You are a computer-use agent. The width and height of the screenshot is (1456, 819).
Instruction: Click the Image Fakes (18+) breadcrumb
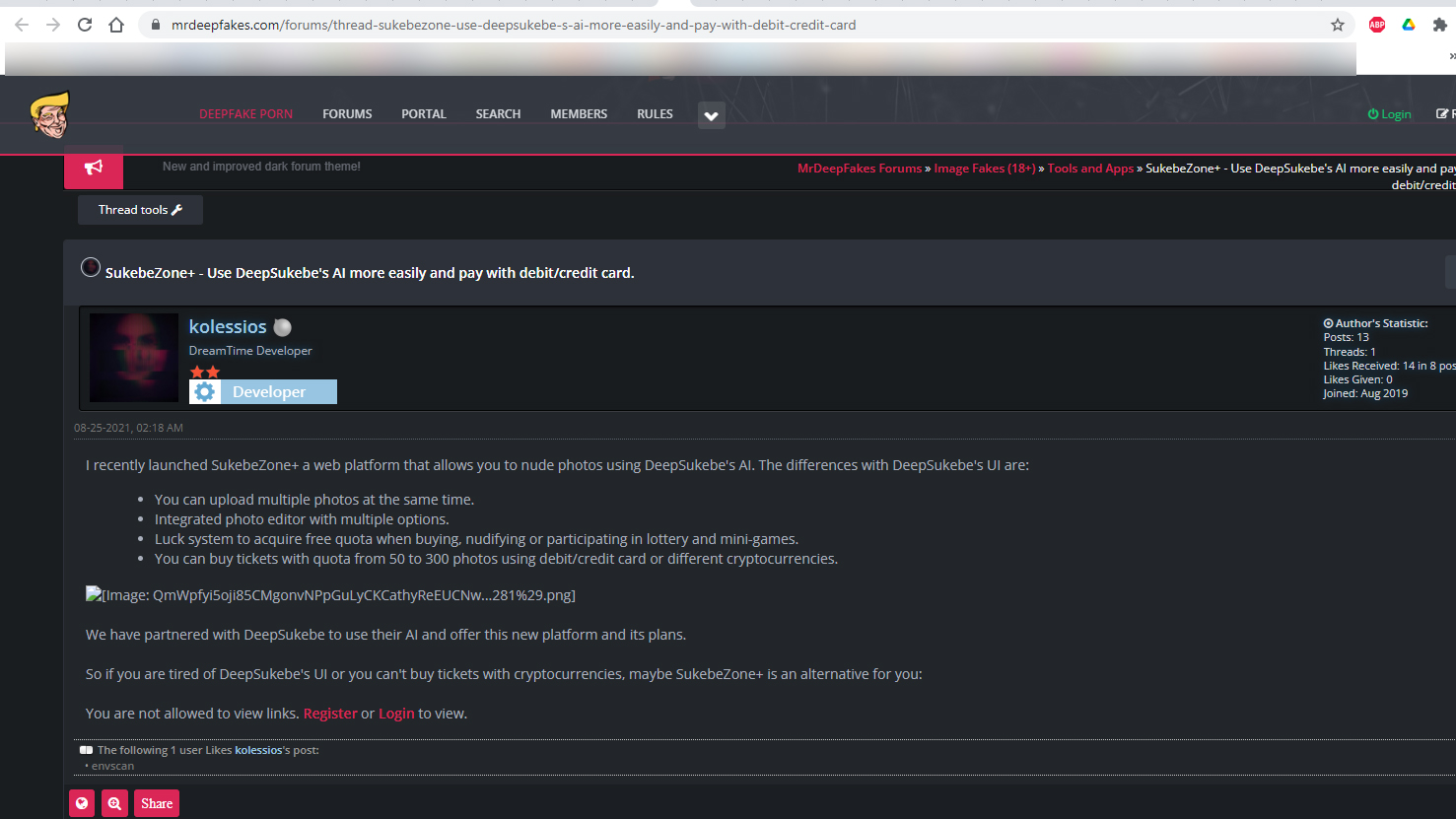[x=985, y=169]
